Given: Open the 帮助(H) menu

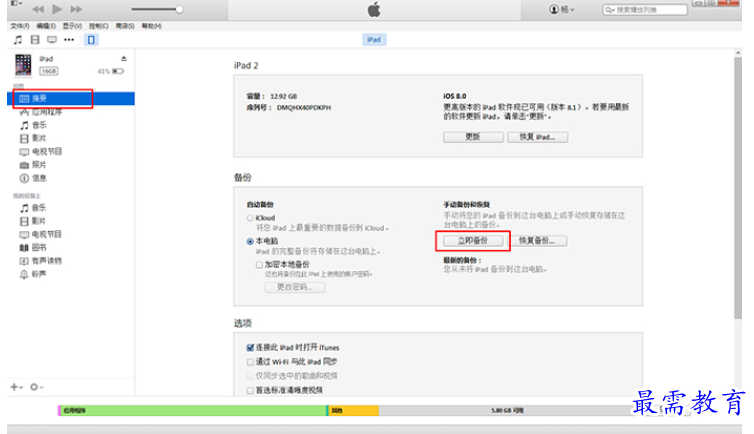Looking at the screenshot, I should pos(151,26).
